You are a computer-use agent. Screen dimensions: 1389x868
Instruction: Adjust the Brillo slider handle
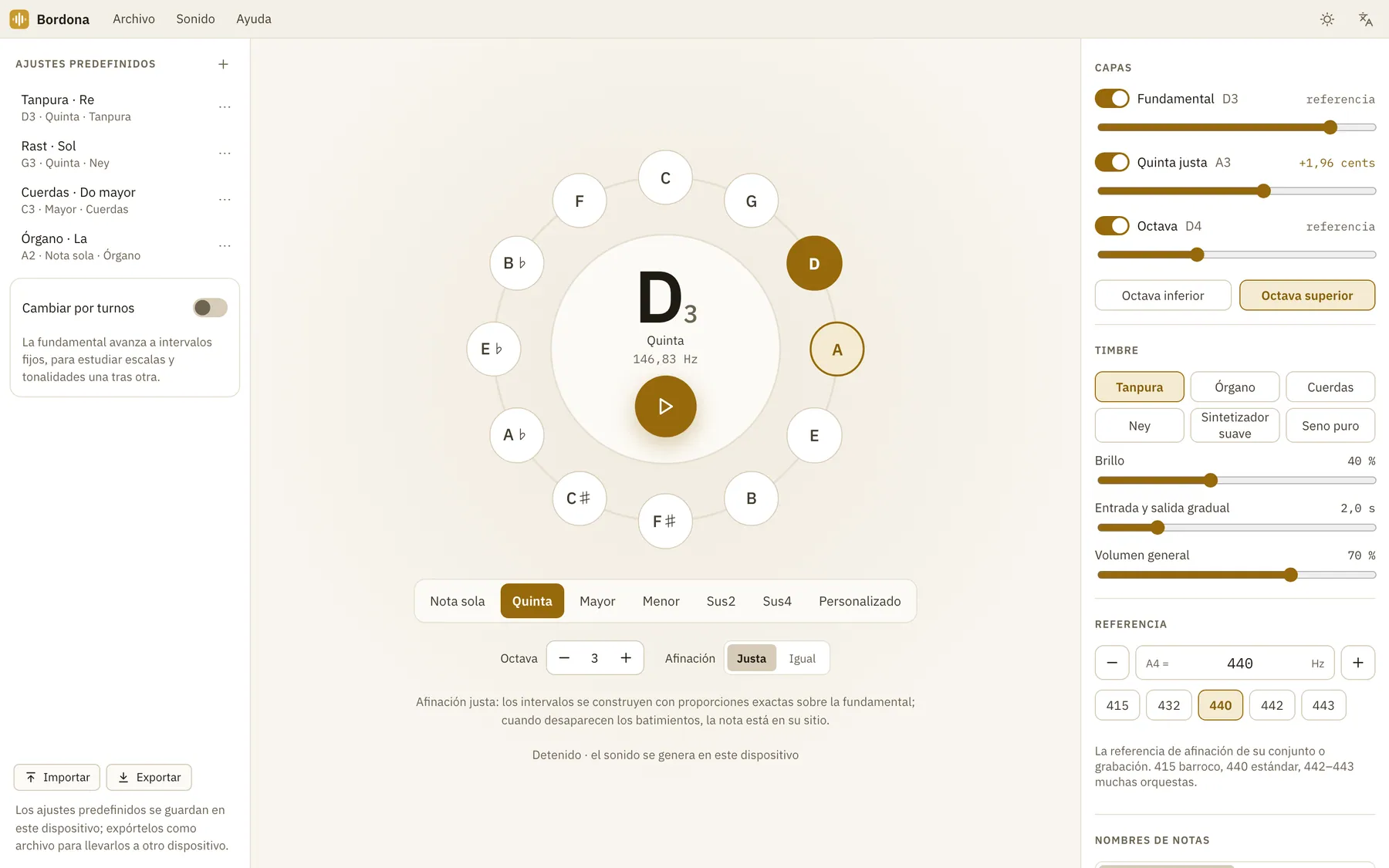pos(1211,481)
